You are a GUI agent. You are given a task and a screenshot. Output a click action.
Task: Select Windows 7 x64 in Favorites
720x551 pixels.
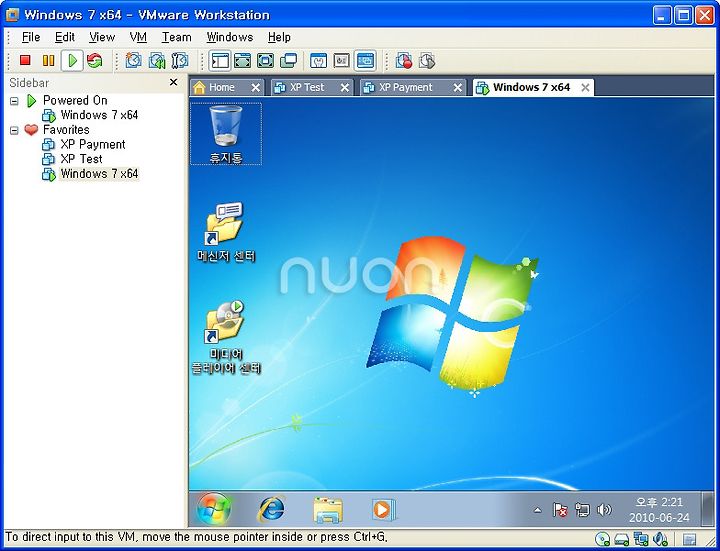click(x=99, y=174)
